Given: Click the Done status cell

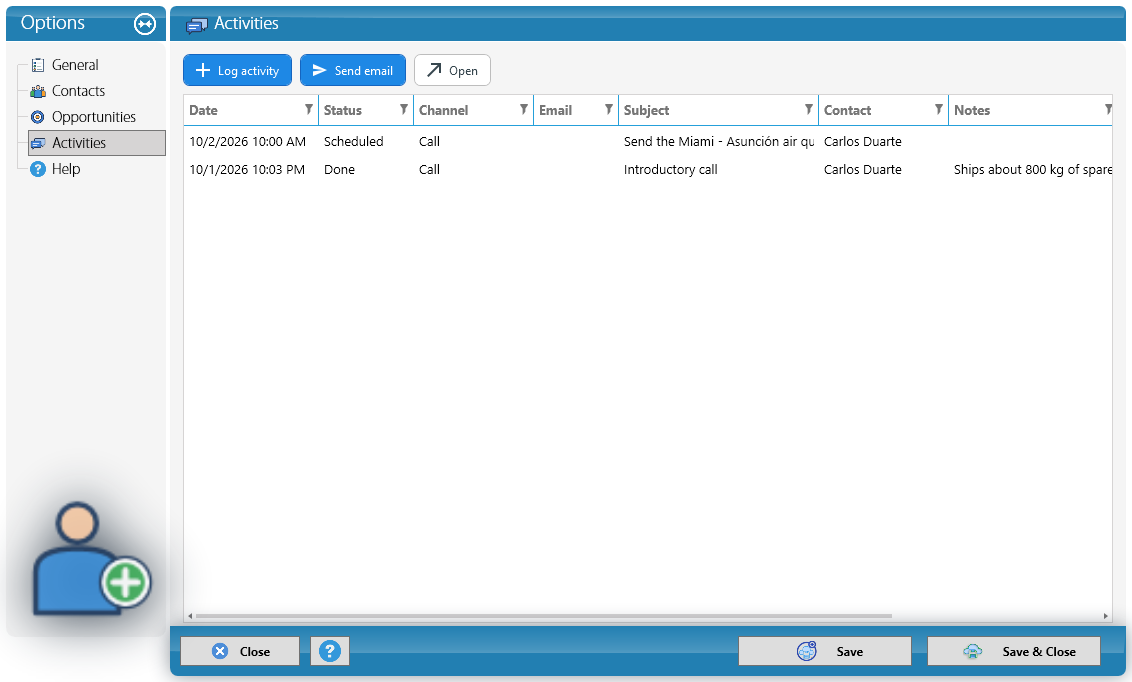Looking at the screenshot, I should [339, 170].
